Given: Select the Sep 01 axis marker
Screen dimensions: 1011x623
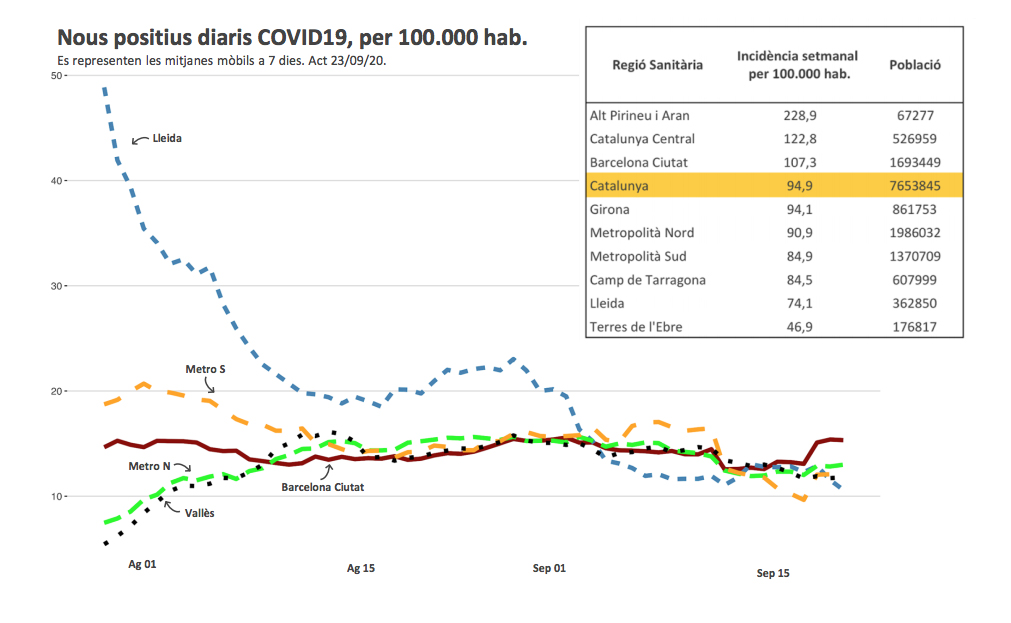Looking at the screenshot, I should tap(549, 568).
